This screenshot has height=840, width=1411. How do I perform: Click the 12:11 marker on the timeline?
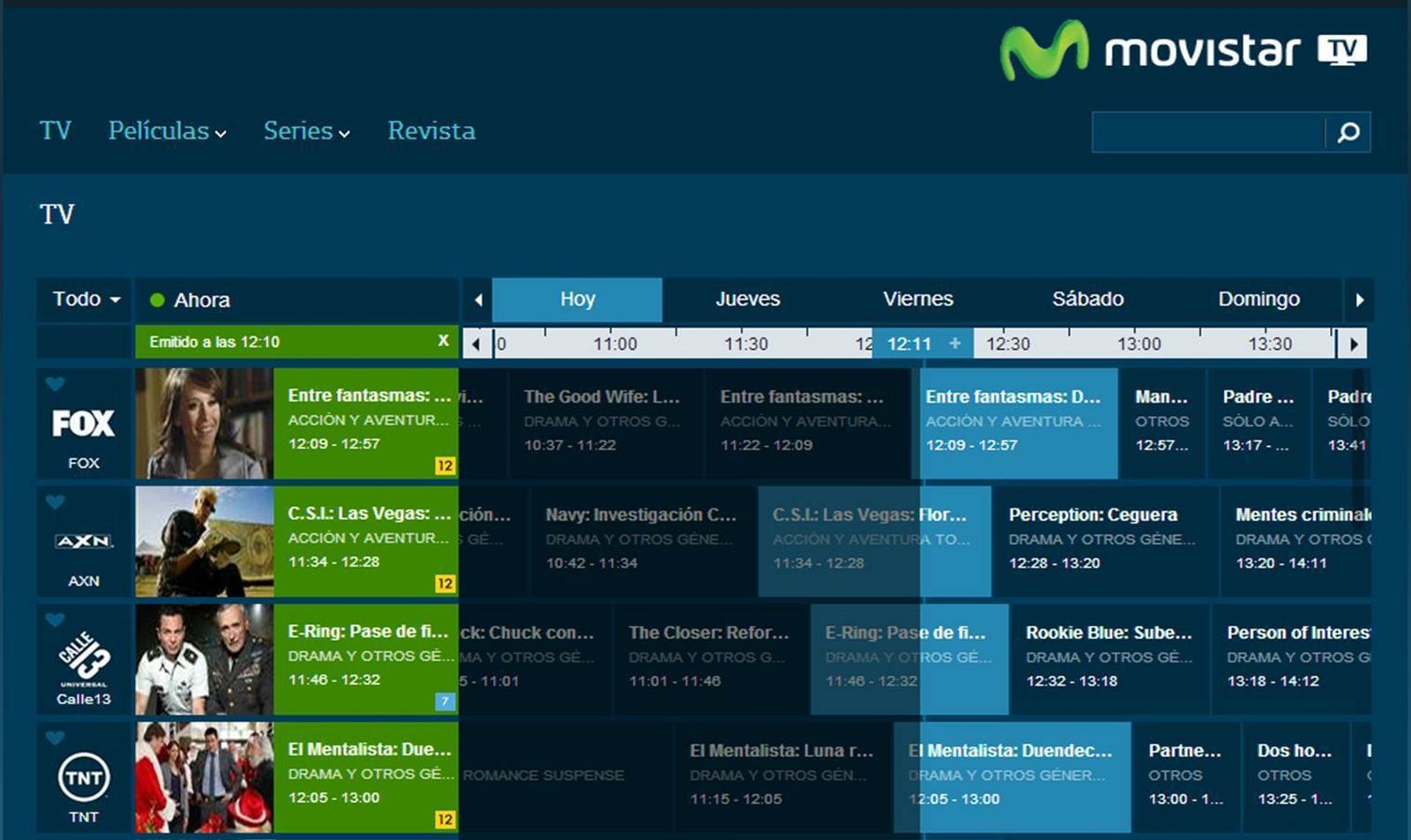[910, 344]
